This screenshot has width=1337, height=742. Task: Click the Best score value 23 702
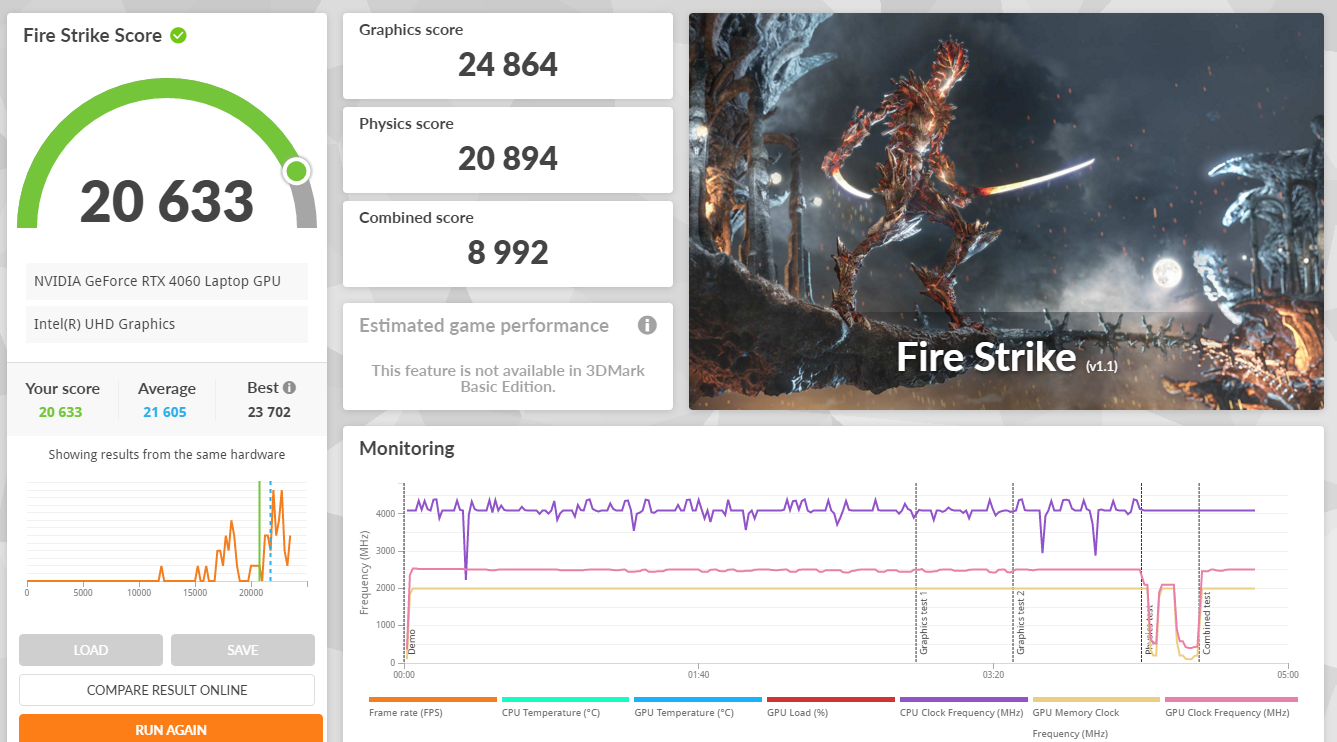(269, 412)
